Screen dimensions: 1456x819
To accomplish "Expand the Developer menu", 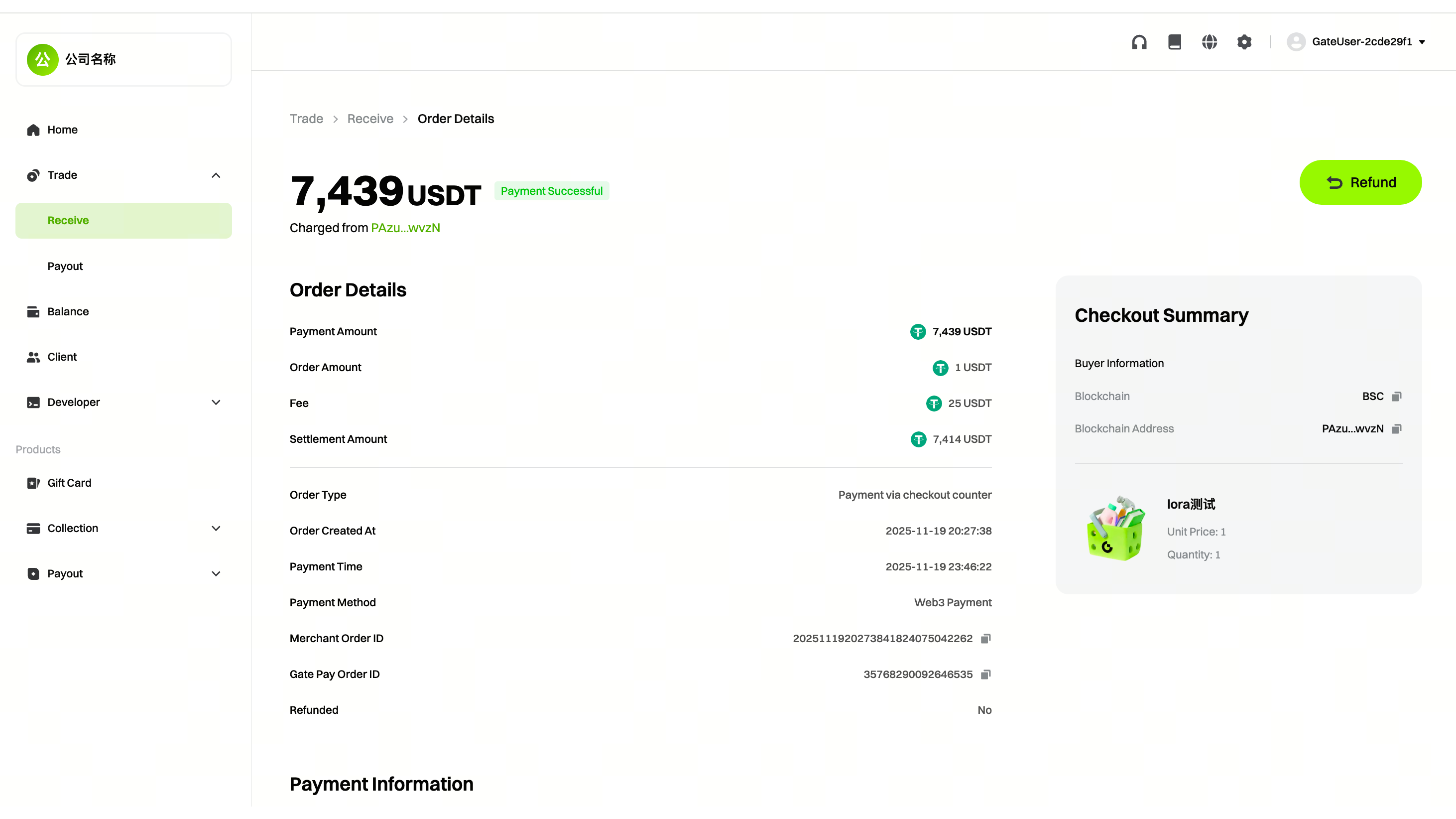I will (x=215, y=402).
